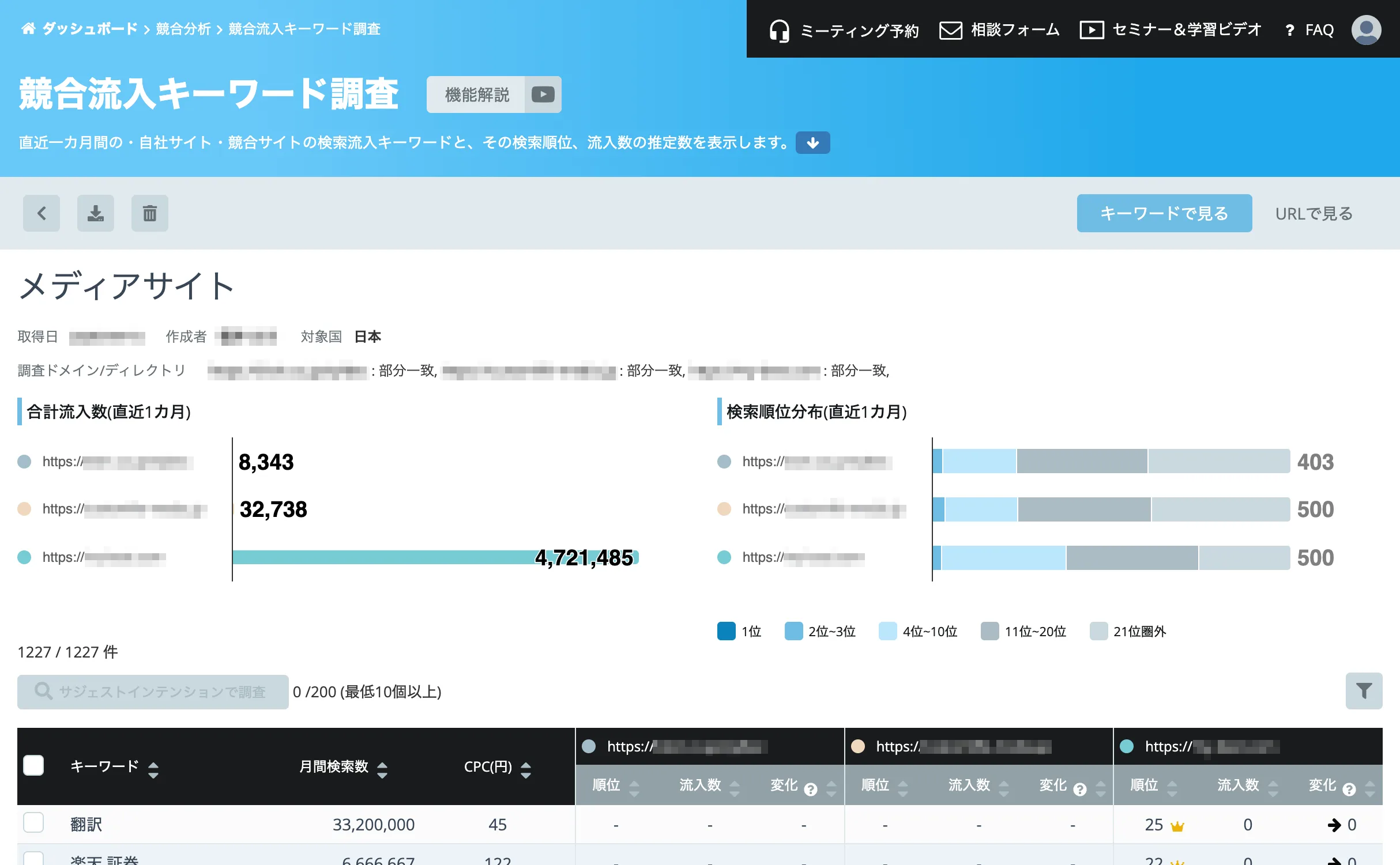This screenshot has height=865, width=1400.
Task: Click the question mark icon beside FAQ
Action: (x=1290, y=30)
